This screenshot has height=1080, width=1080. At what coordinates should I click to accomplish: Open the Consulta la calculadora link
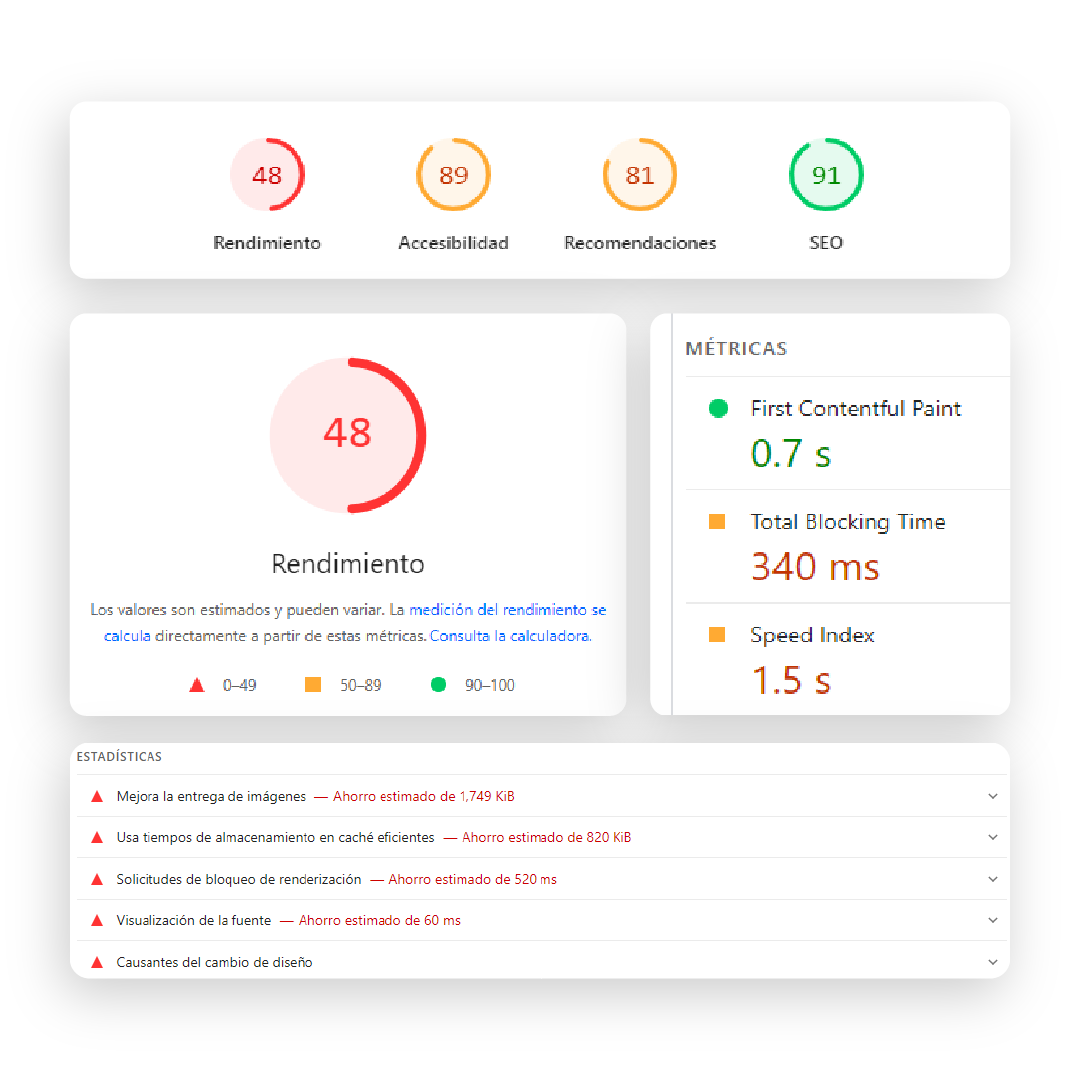[x=510, y=636]
